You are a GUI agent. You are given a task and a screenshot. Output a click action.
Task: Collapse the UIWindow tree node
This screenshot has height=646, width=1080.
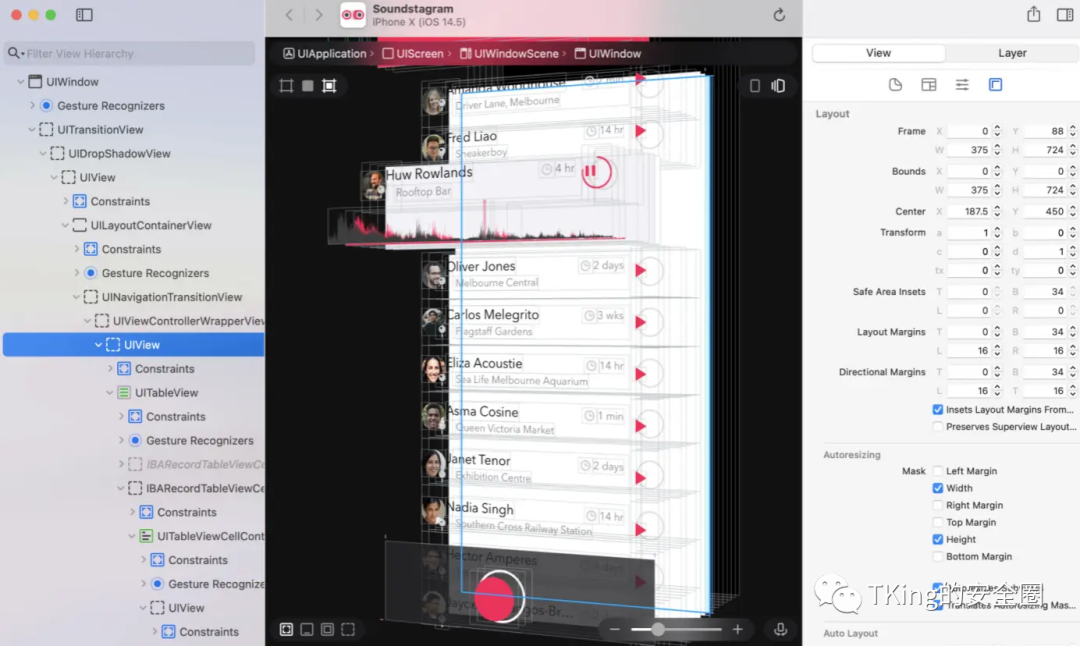pyautogui.click(x=21, y=82)
